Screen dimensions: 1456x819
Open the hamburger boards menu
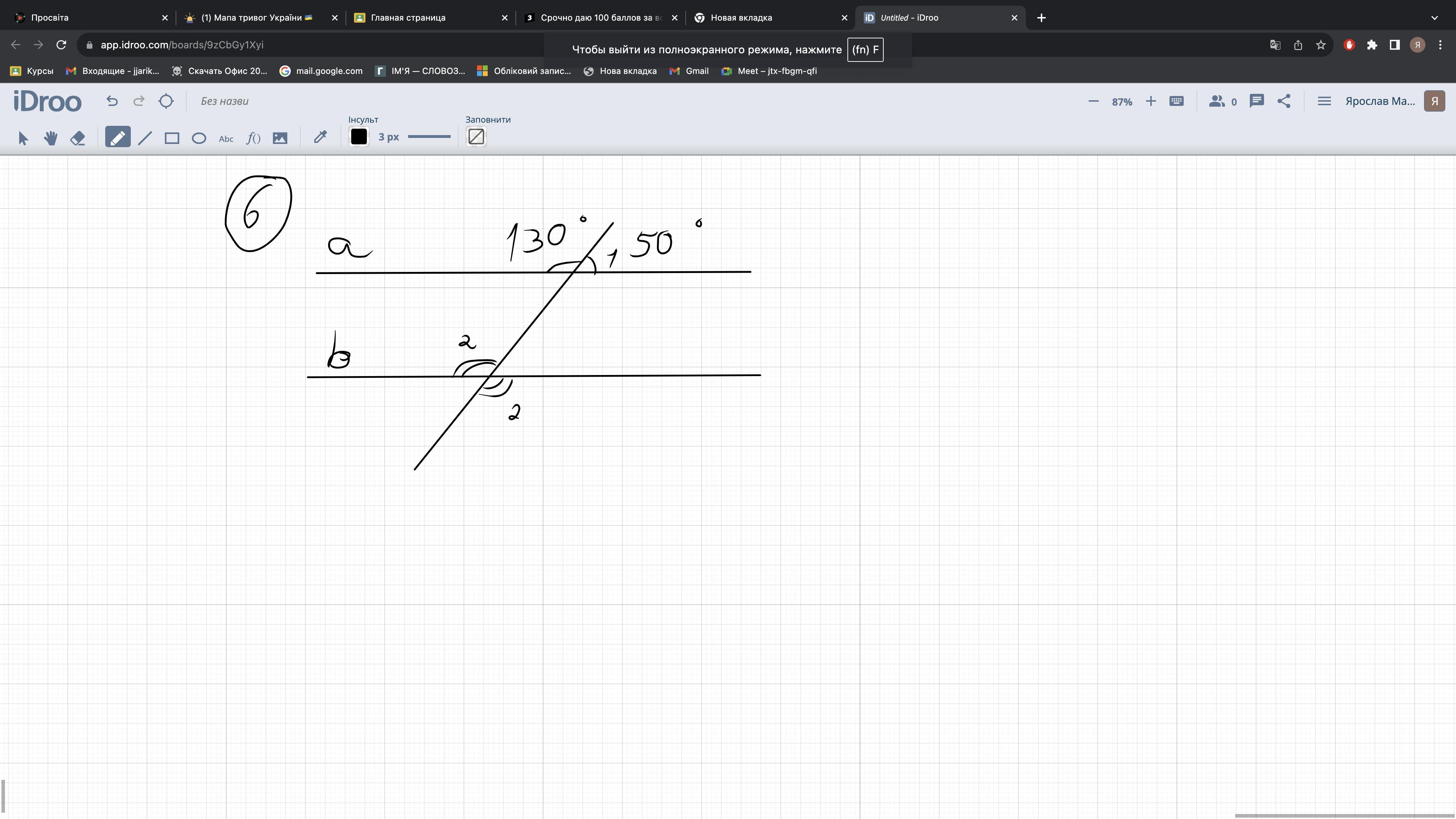pos(1324,101)
